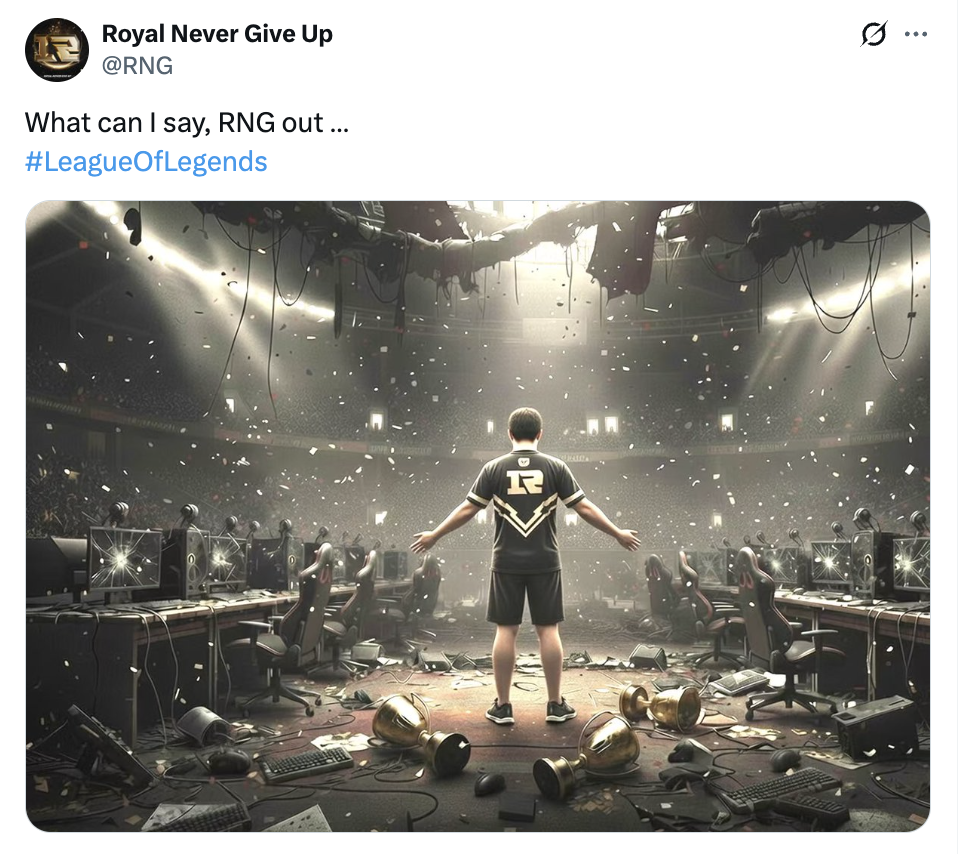Screen dimensions: 958x854
Task: Click the leftmost fallen gold trophy
Action: tap(419, 731)
